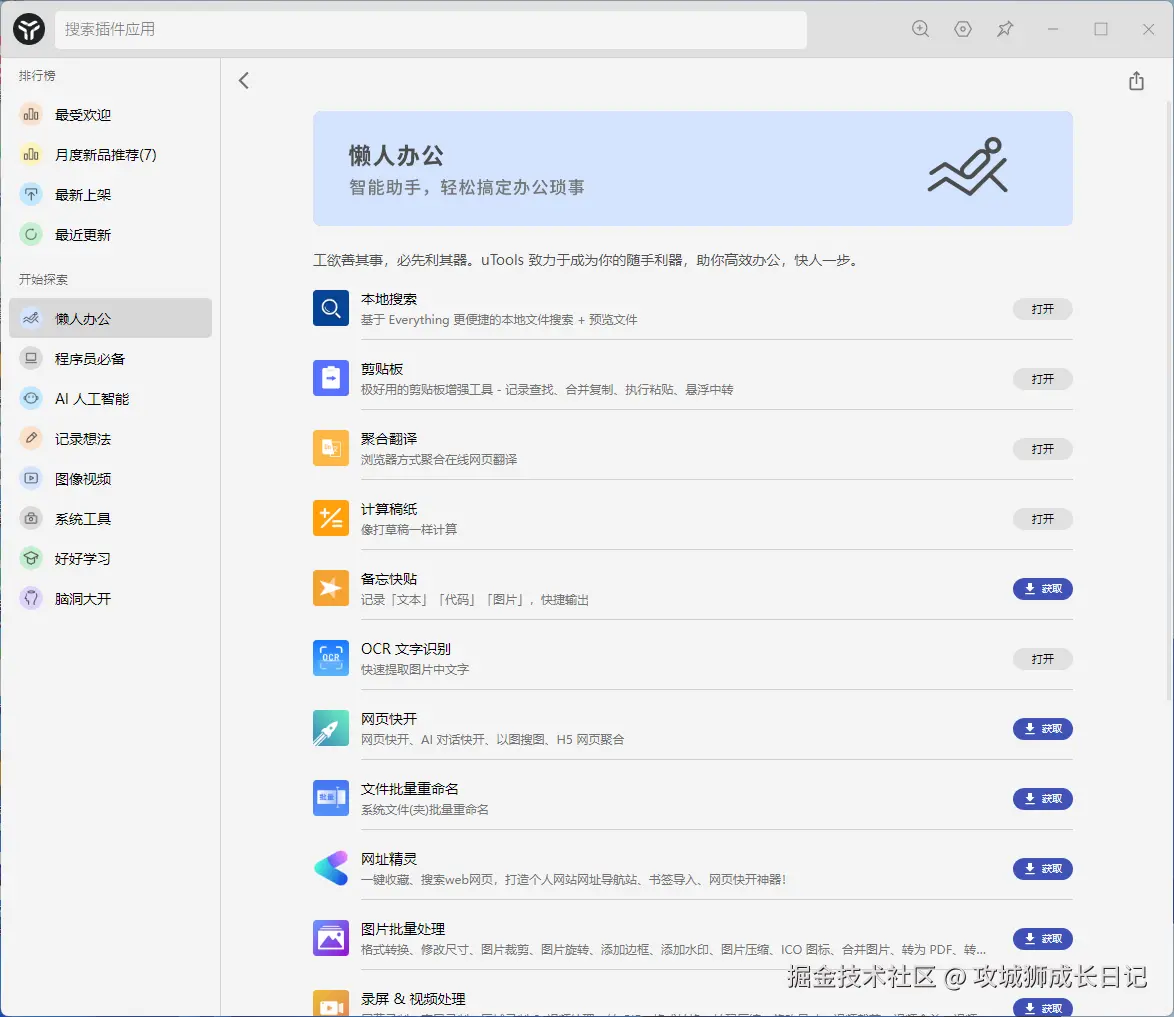Open the 计算稿纸 plugin with 打开 button
The width and height of the screenshot is (1174, 1017).
(1042, 519)
